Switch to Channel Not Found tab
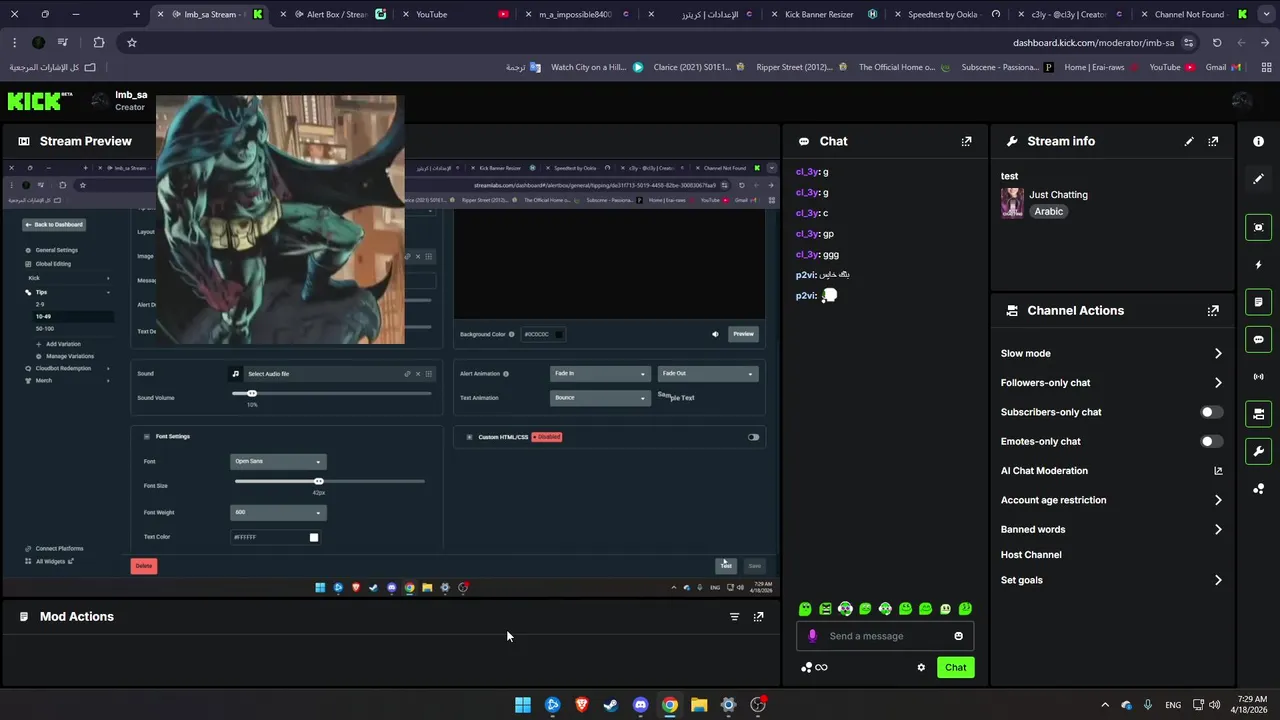 (1191, 15)
